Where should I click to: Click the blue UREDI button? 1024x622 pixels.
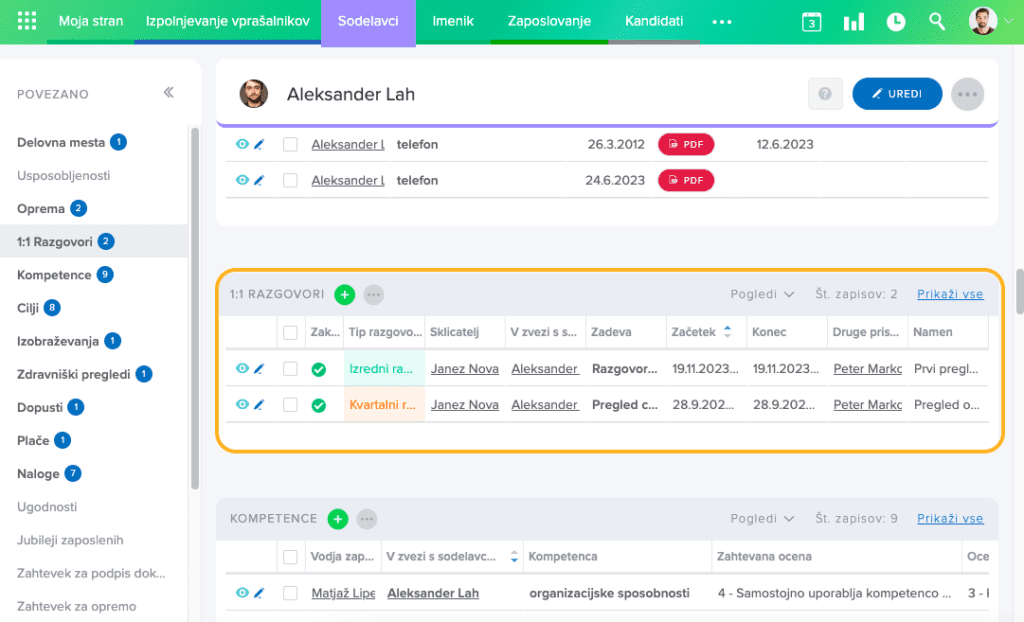click(896, 94)
